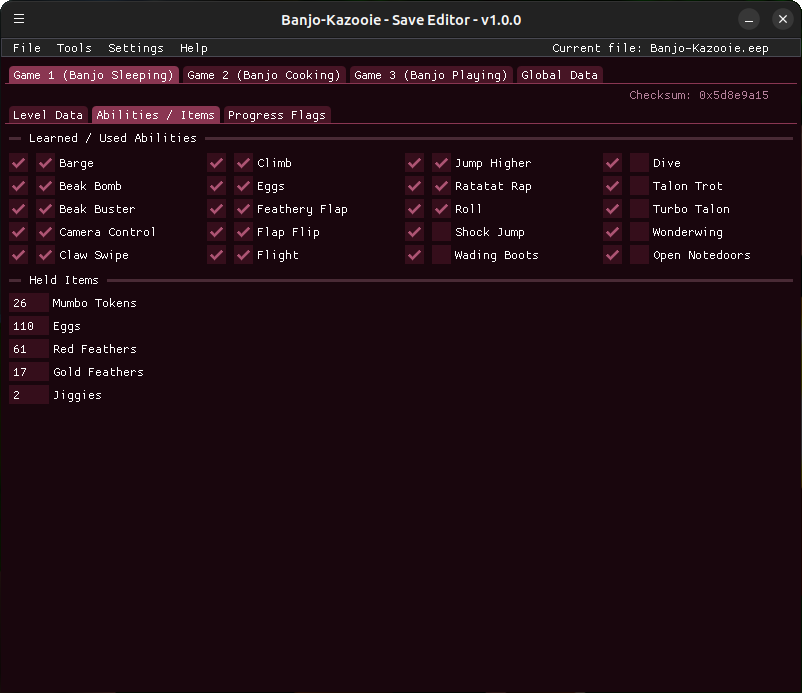Open the Settings menu

click(136, 48)
